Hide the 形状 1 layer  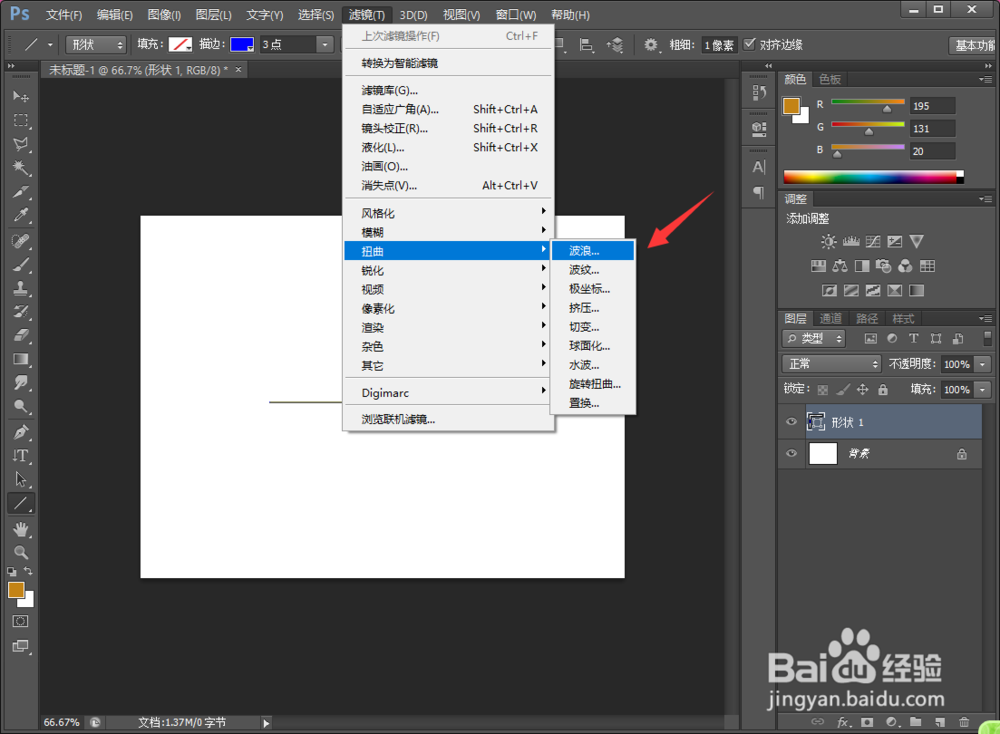tap(791, 422)
